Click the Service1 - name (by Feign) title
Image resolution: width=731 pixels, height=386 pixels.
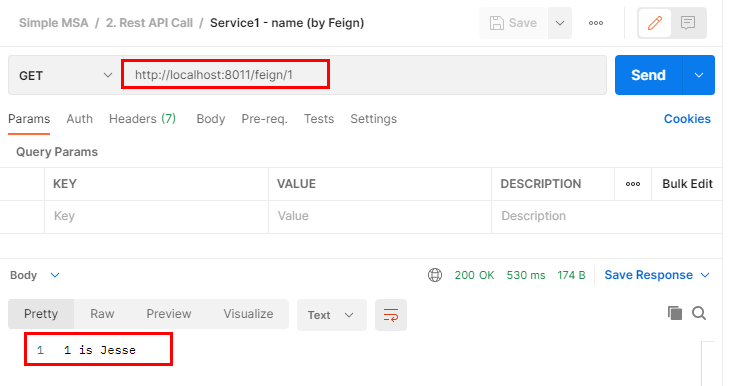[287, 23]
